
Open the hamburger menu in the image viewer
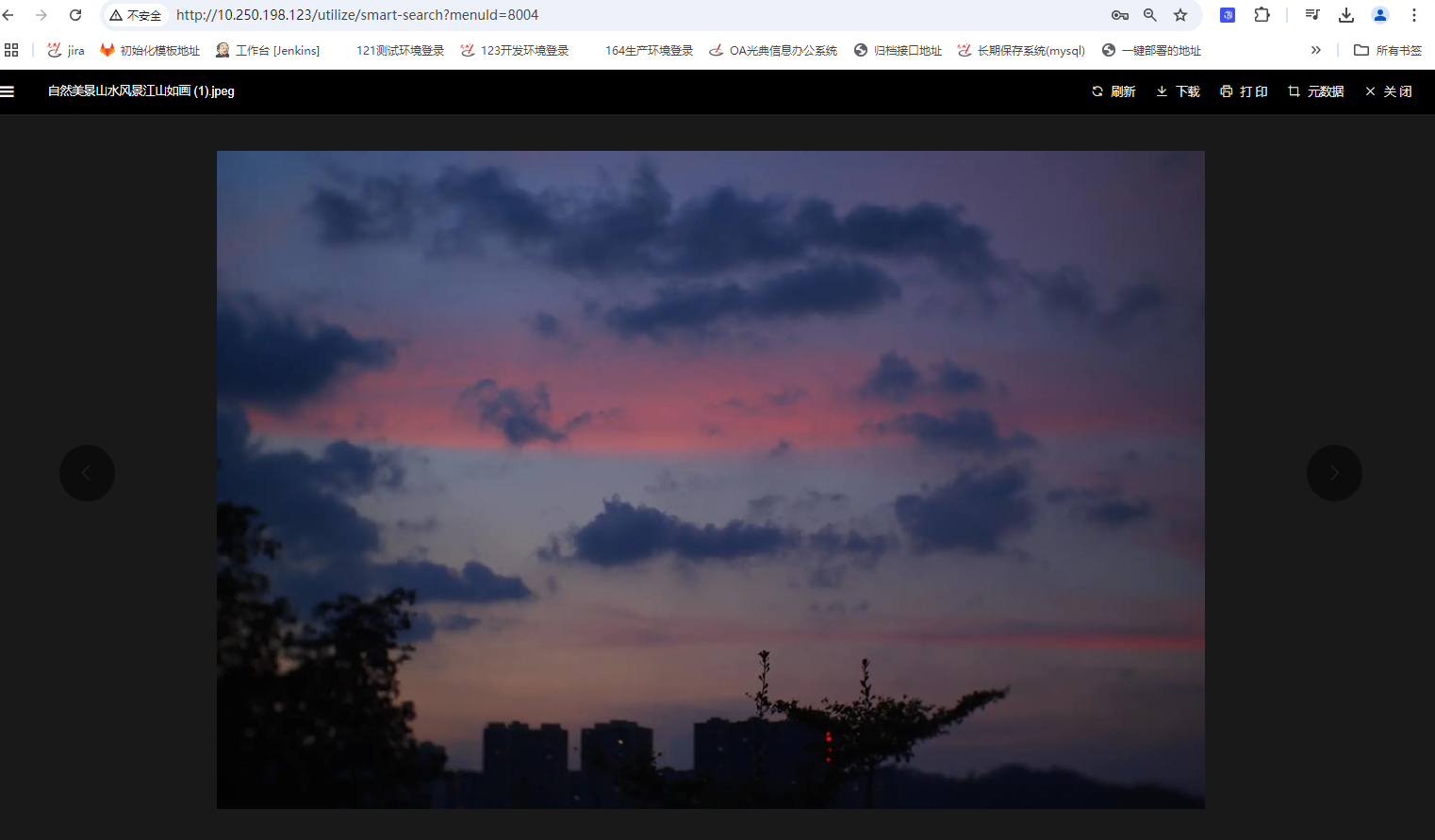(8, 91)
